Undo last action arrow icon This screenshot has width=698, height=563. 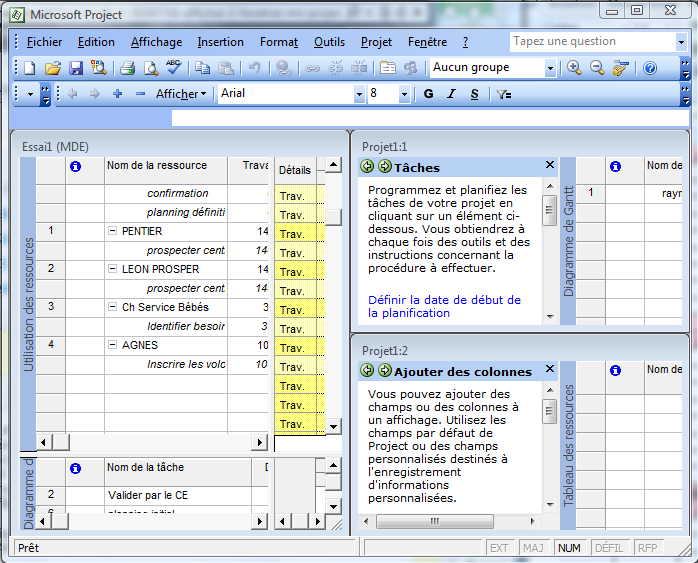[x=254, y=68]
